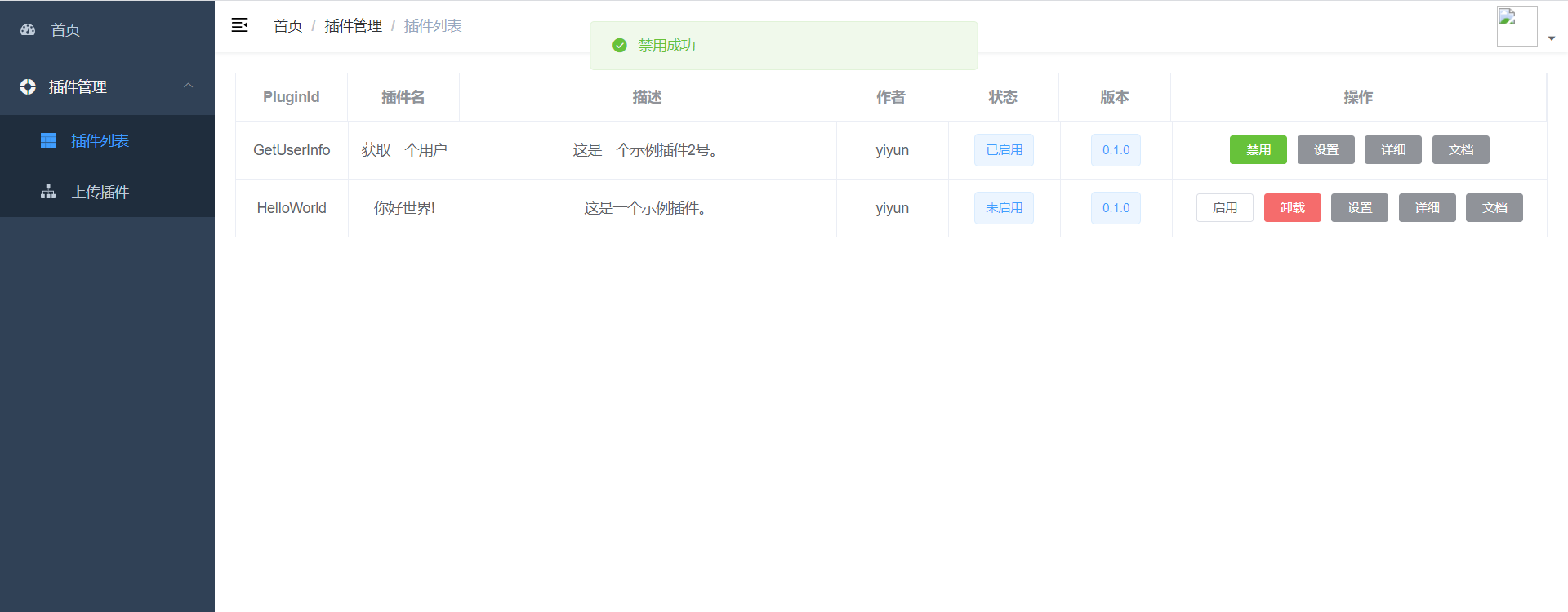Click plugin name 你好世界!
The image size is (1568, 612).
pyautogui.click(x=404, y=208)
